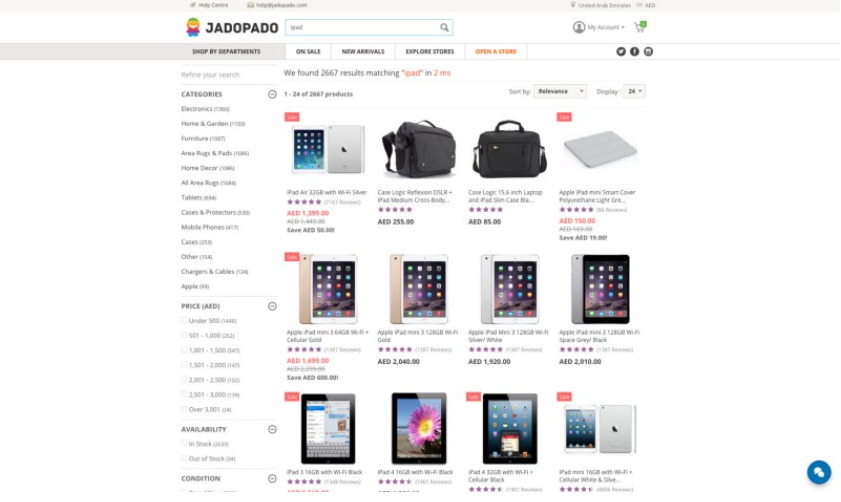This screenshot has height=502, width=841.
Task: Open the Instagram social icon
Action: 648,51
